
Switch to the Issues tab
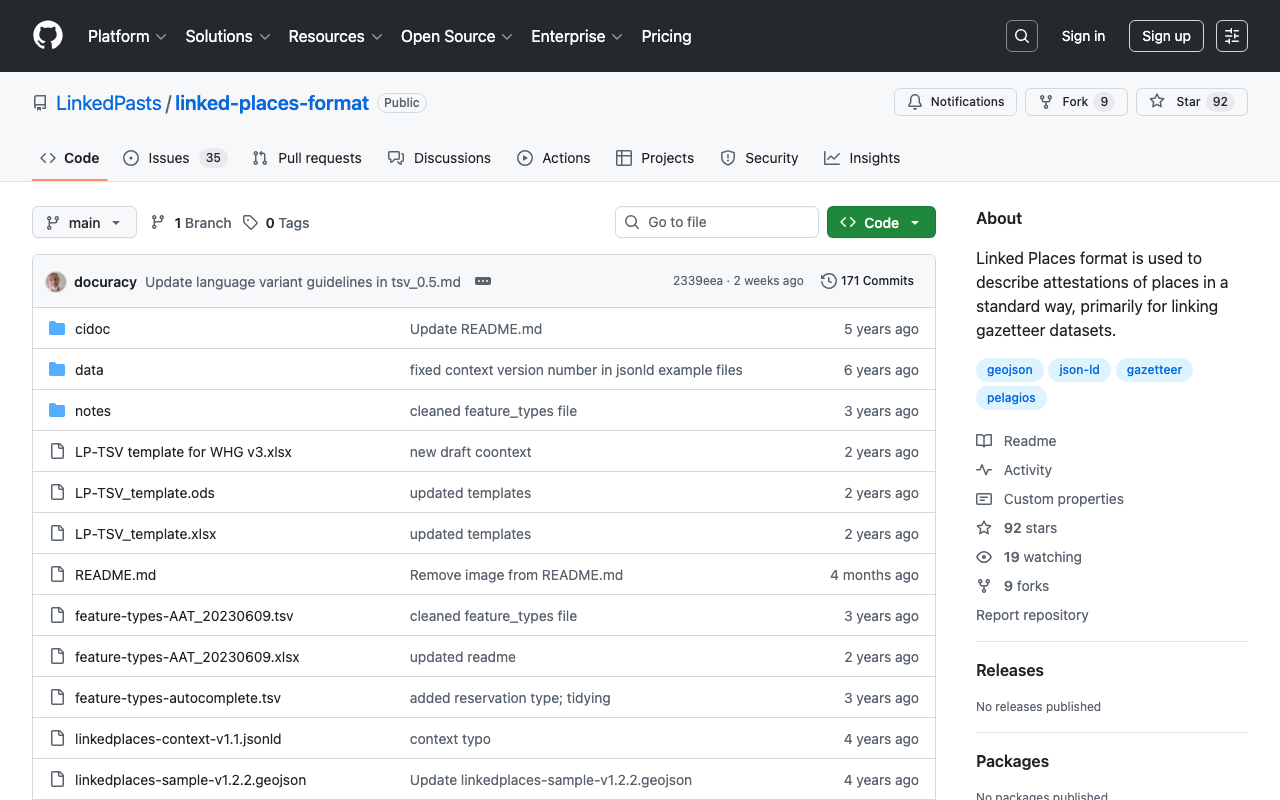(x=168, y=158)
